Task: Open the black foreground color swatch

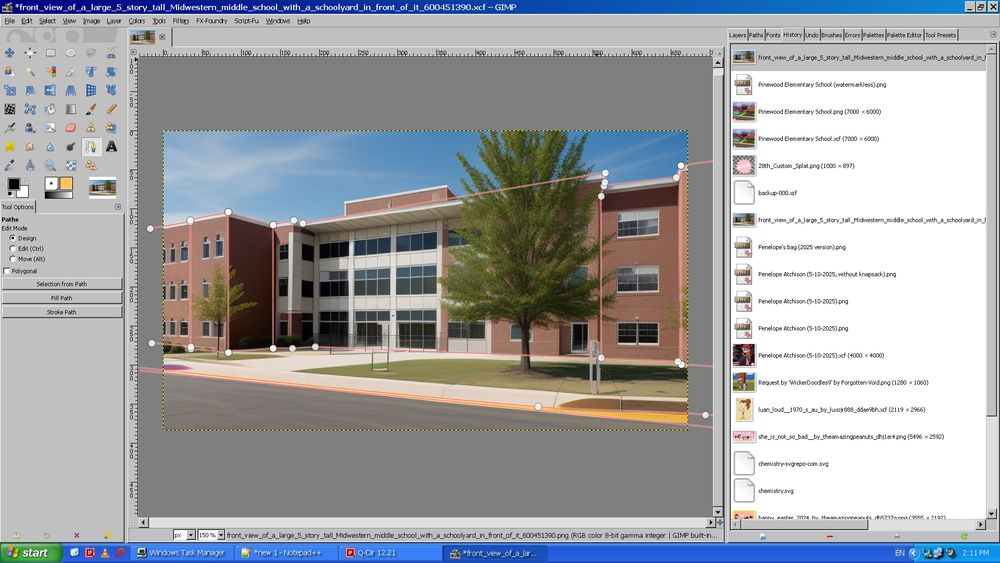Action: click(13, 184)
